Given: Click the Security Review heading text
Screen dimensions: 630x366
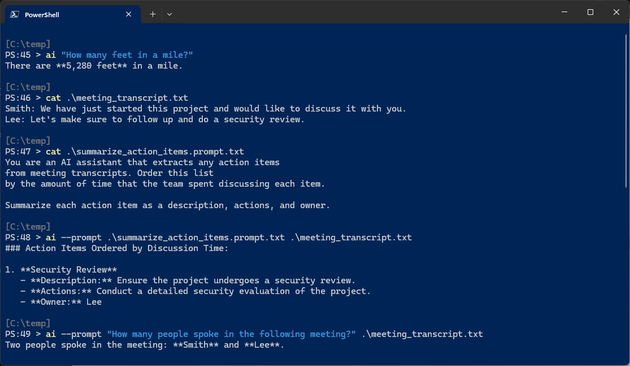Looking at the screenshot, I should 69,270.
